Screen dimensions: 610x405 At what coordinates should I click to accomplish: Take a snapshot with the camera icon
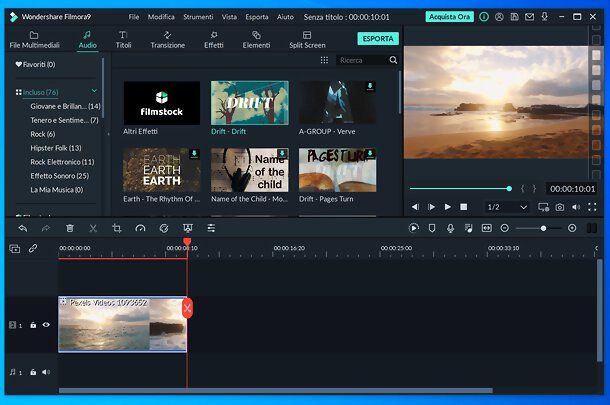click(x=559, y=207)
